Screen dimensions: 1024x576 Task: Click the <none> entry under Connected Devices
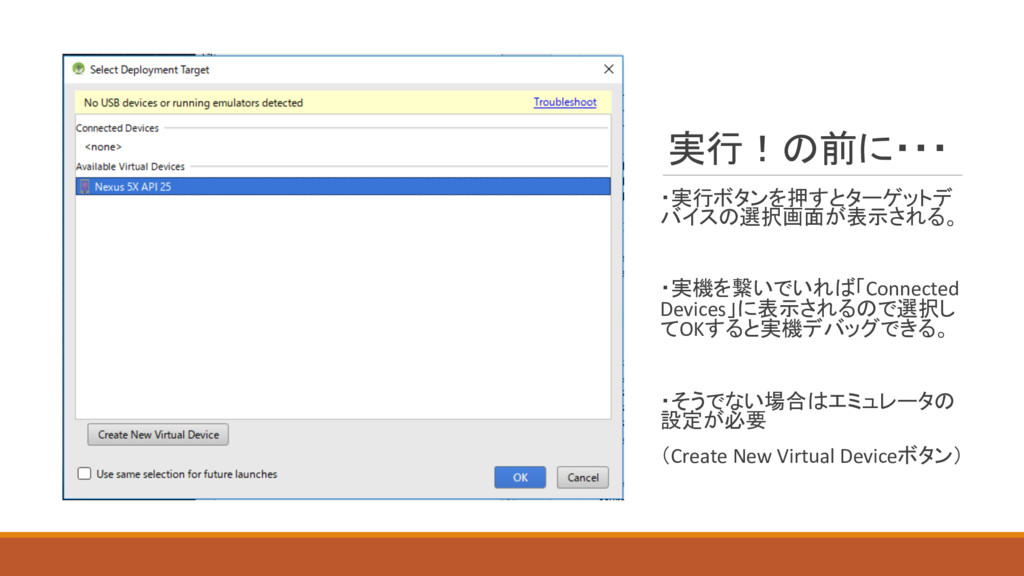tap(103, 147)
